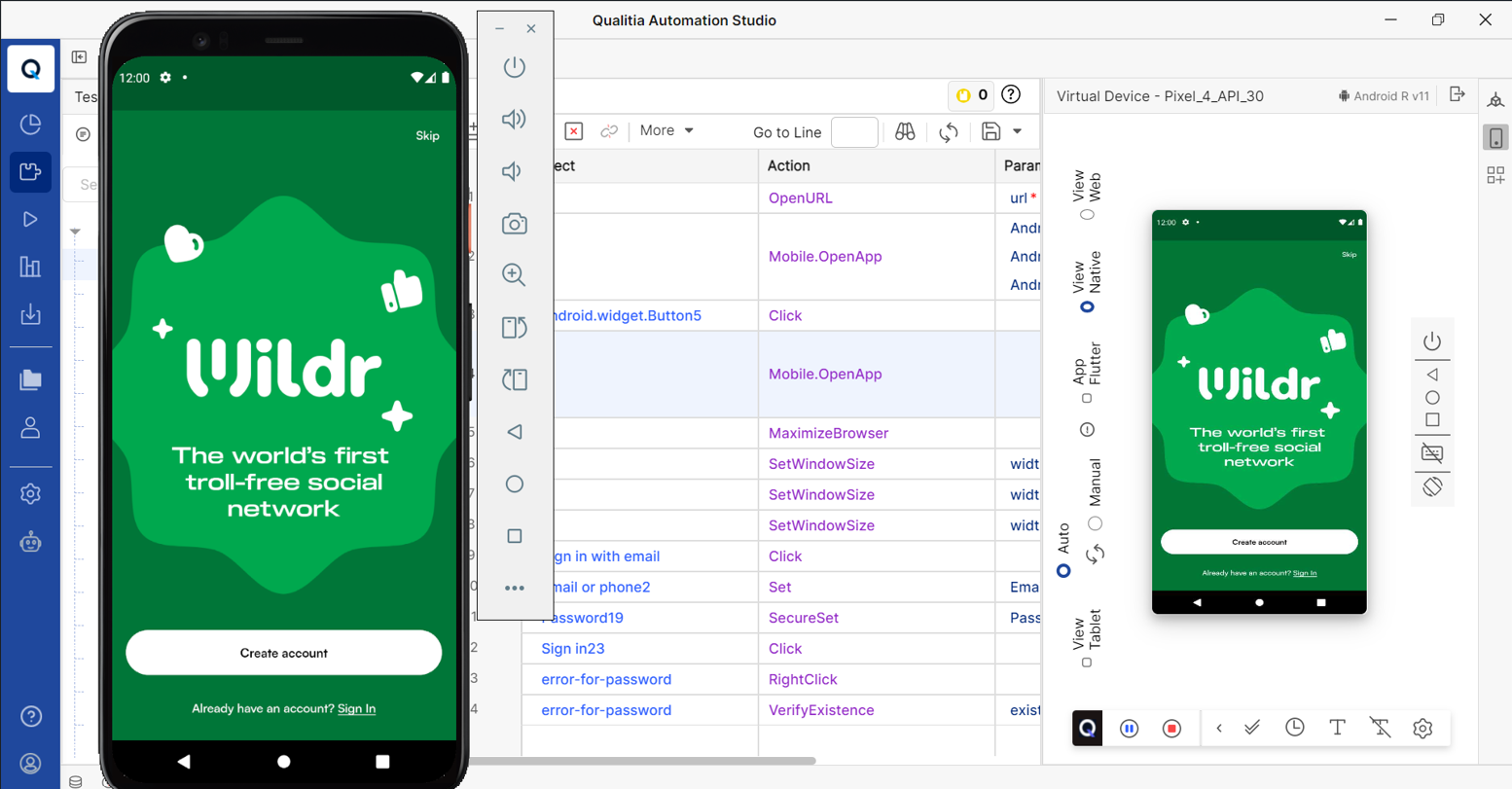The height and width of the screenshot is (789, 1512).
Task: Open the robot icon in left sidebar
Action: [31, 542]
